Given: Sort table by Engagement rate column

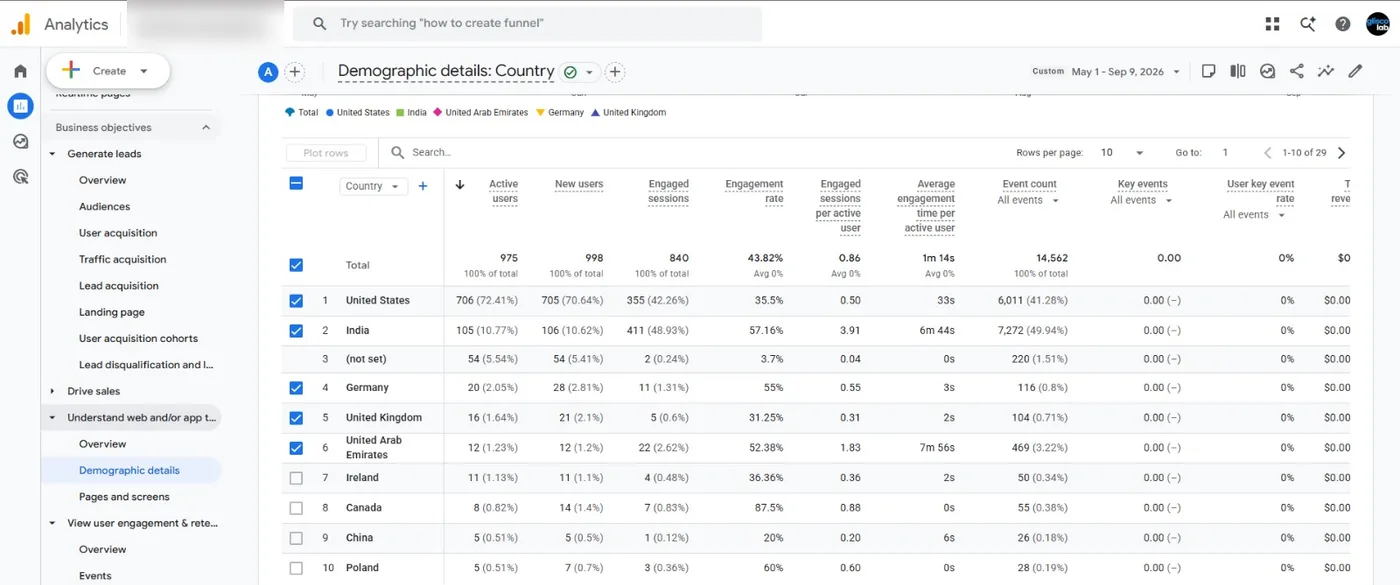Looking at the screenshot, I should (x=754, y=191).
